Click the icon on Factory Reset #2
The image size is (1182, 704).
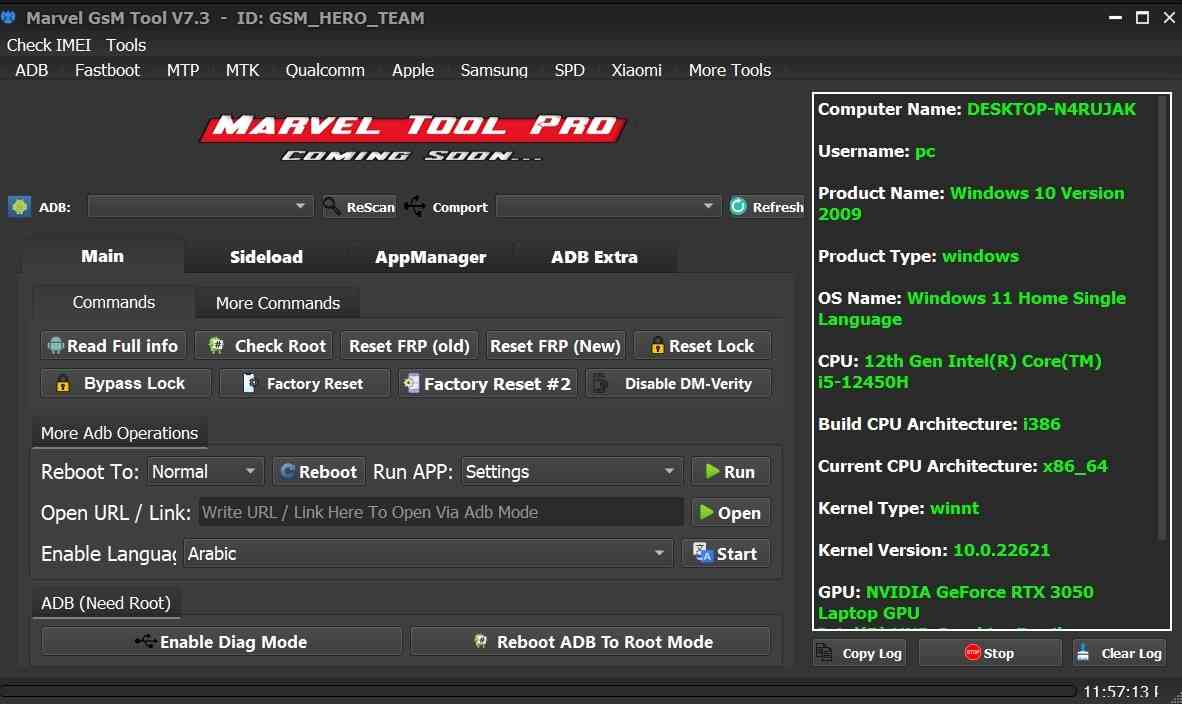[x=412, y=383]
